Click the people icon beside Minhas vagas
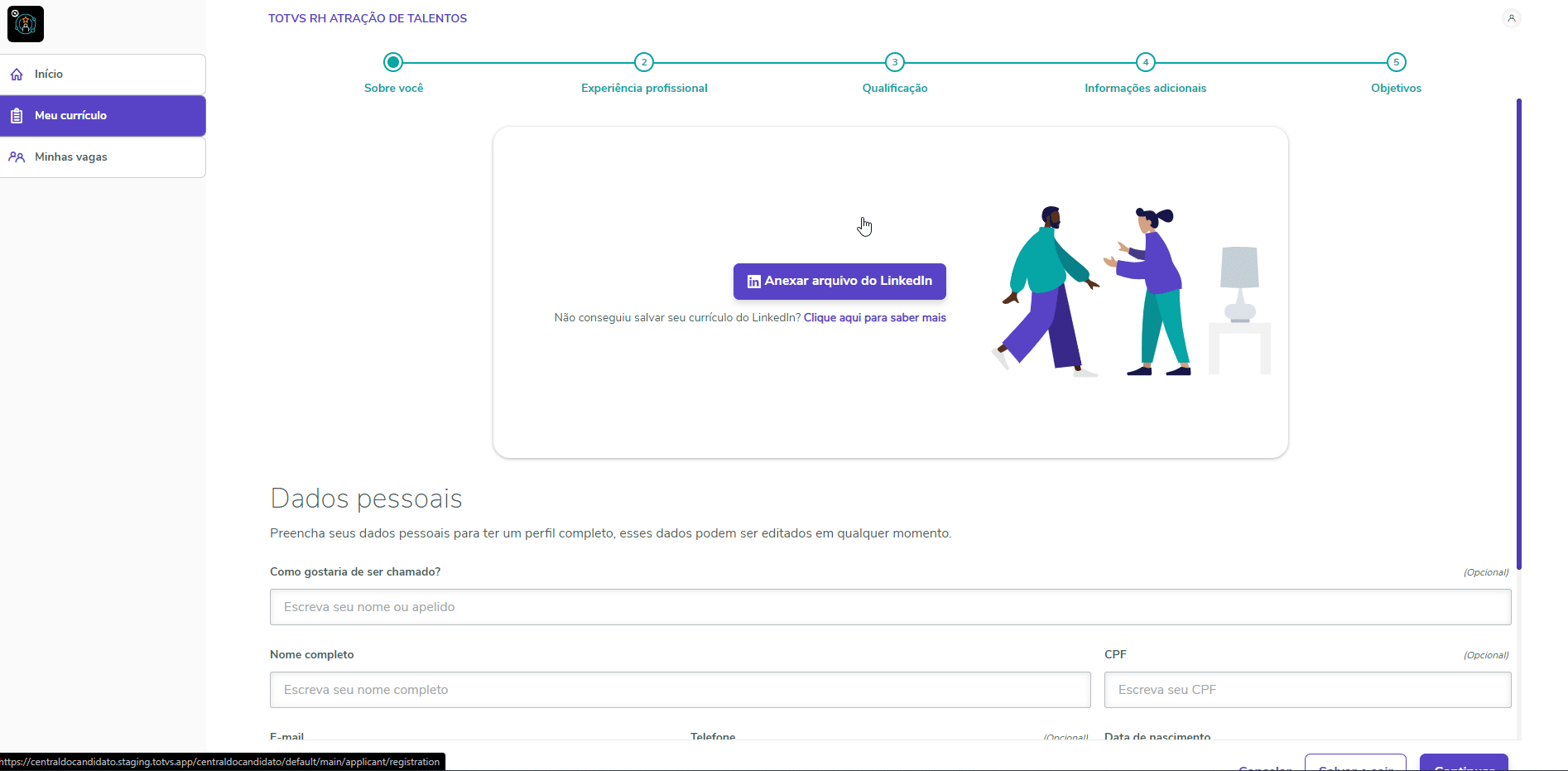This screenshot has width=1568, height=771. pos(17,157)
